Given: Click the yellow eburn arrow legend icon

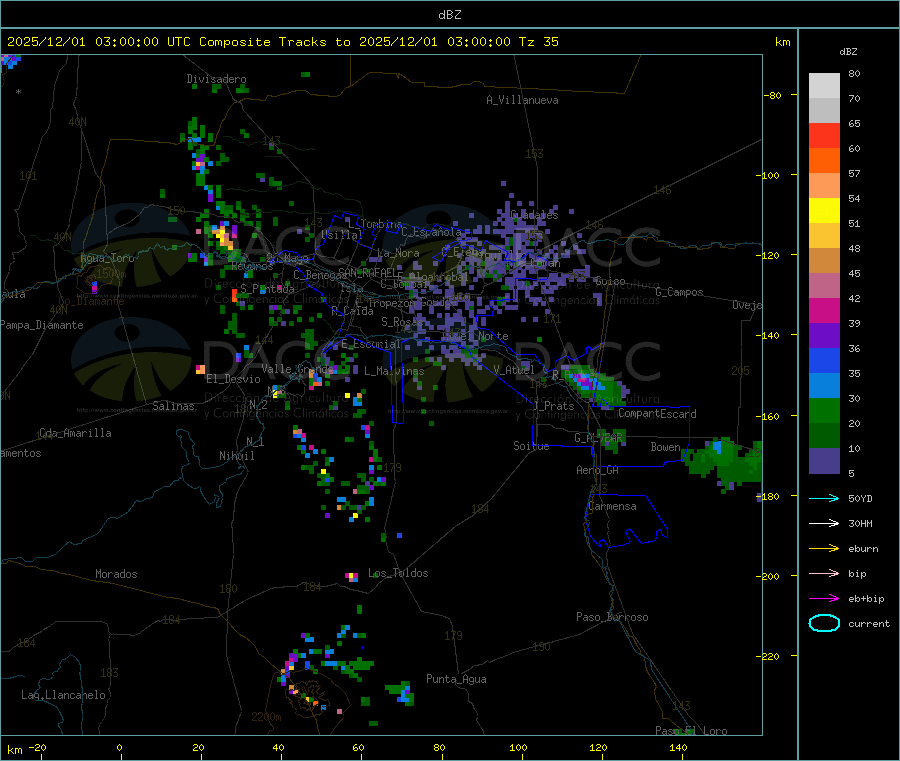Looking at the screenshot, I should point(824,548).
